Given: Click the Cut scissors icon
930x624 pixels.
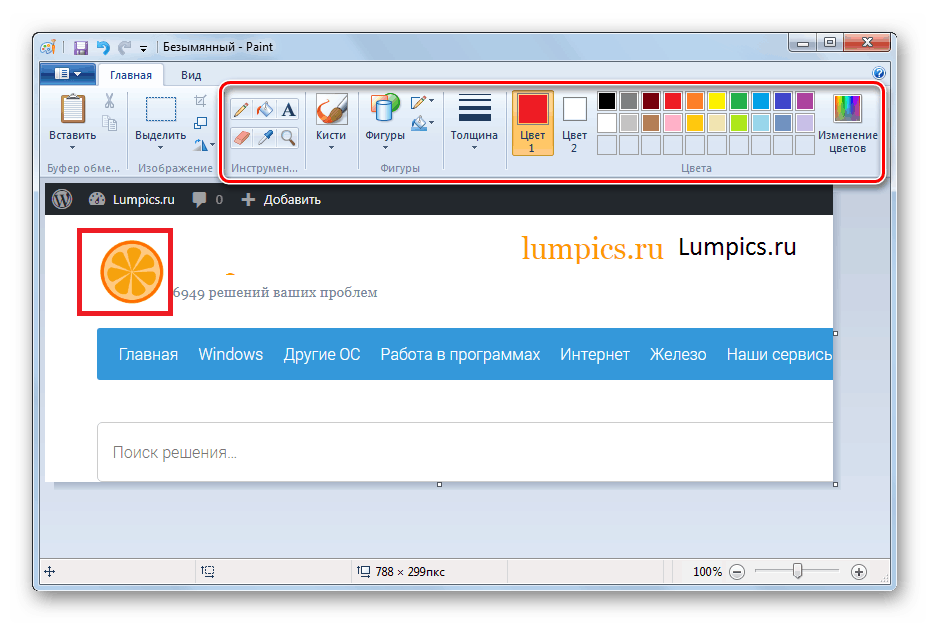Looking at the screenshot, I should tap(108, 100).
